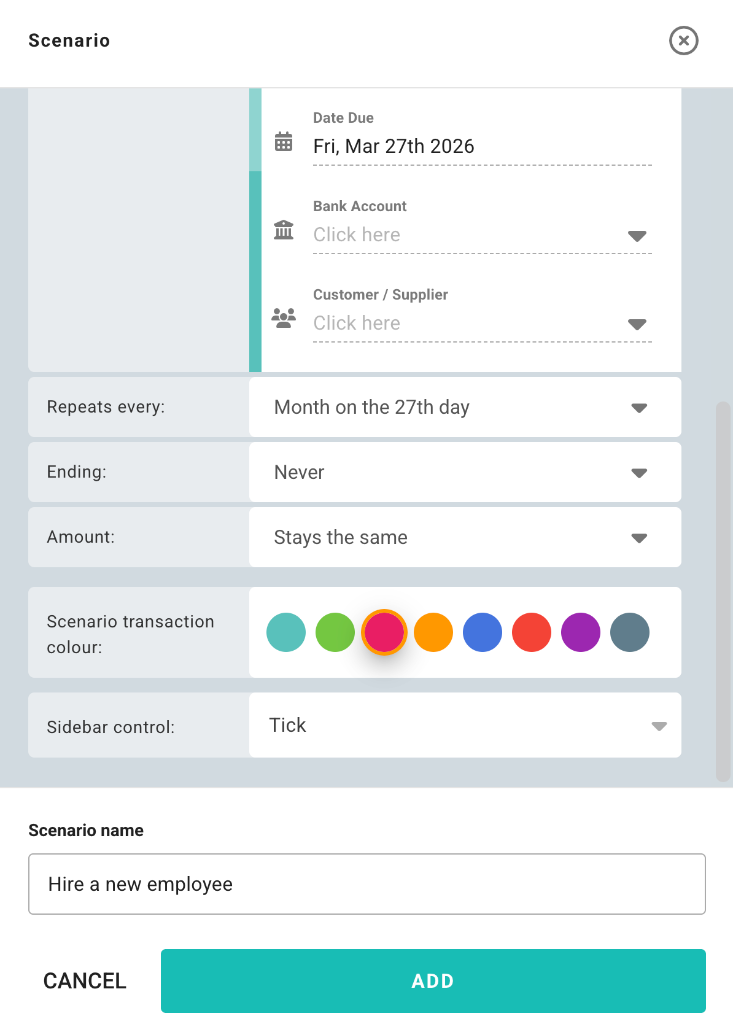Screen dimensions: 733x1024
Task: Pick the teal scenario colour
Action: [286, 632]
